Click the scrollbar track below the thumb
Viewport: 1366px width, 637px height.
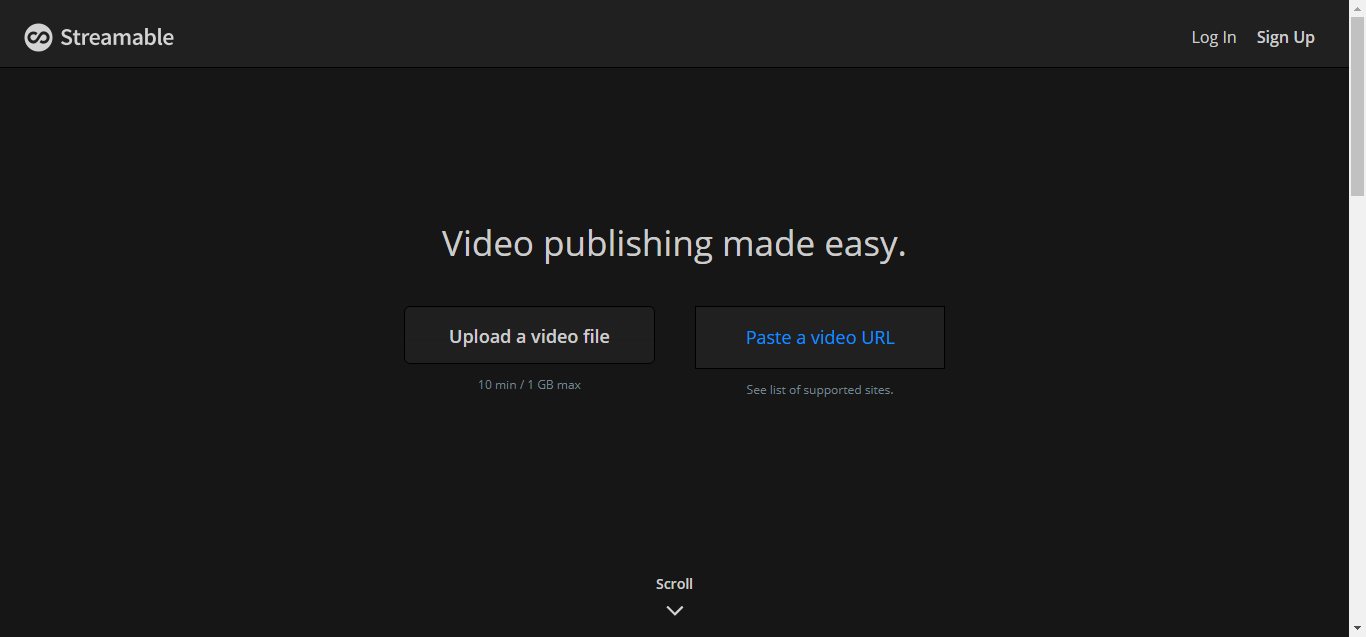[x=1357, y=410]
